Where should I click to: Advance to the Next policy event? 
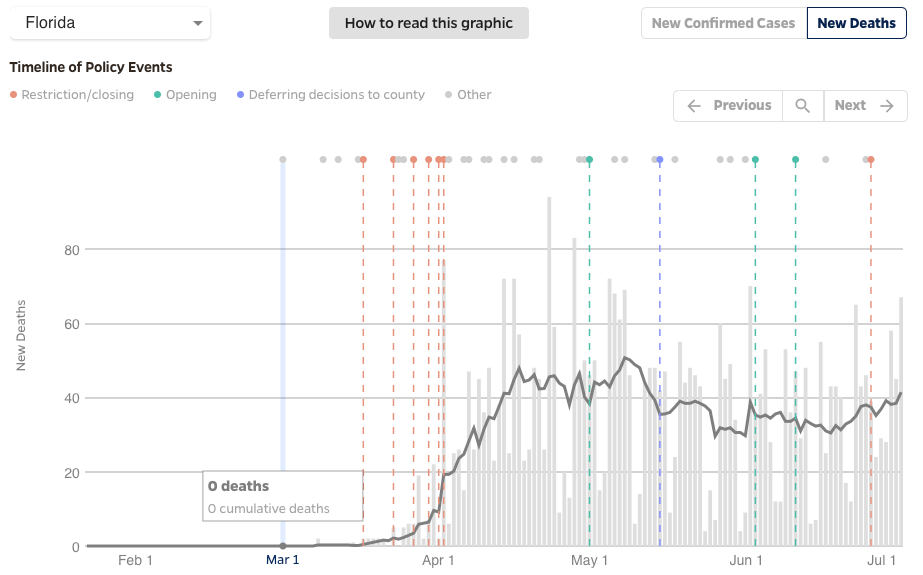[x=864, y=105]
